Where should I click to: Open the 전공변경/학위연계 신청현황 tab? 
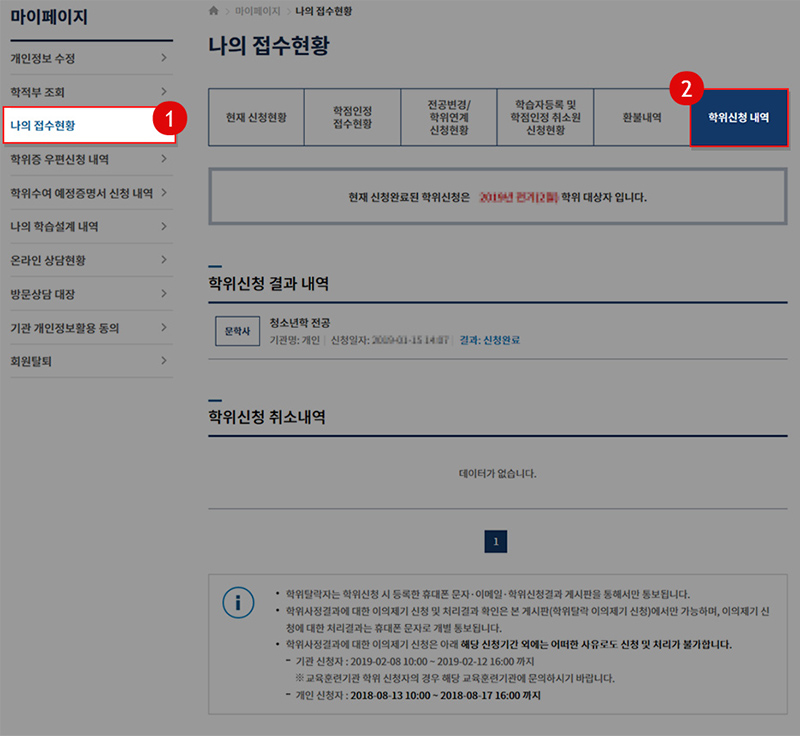(x=449, y=118)
